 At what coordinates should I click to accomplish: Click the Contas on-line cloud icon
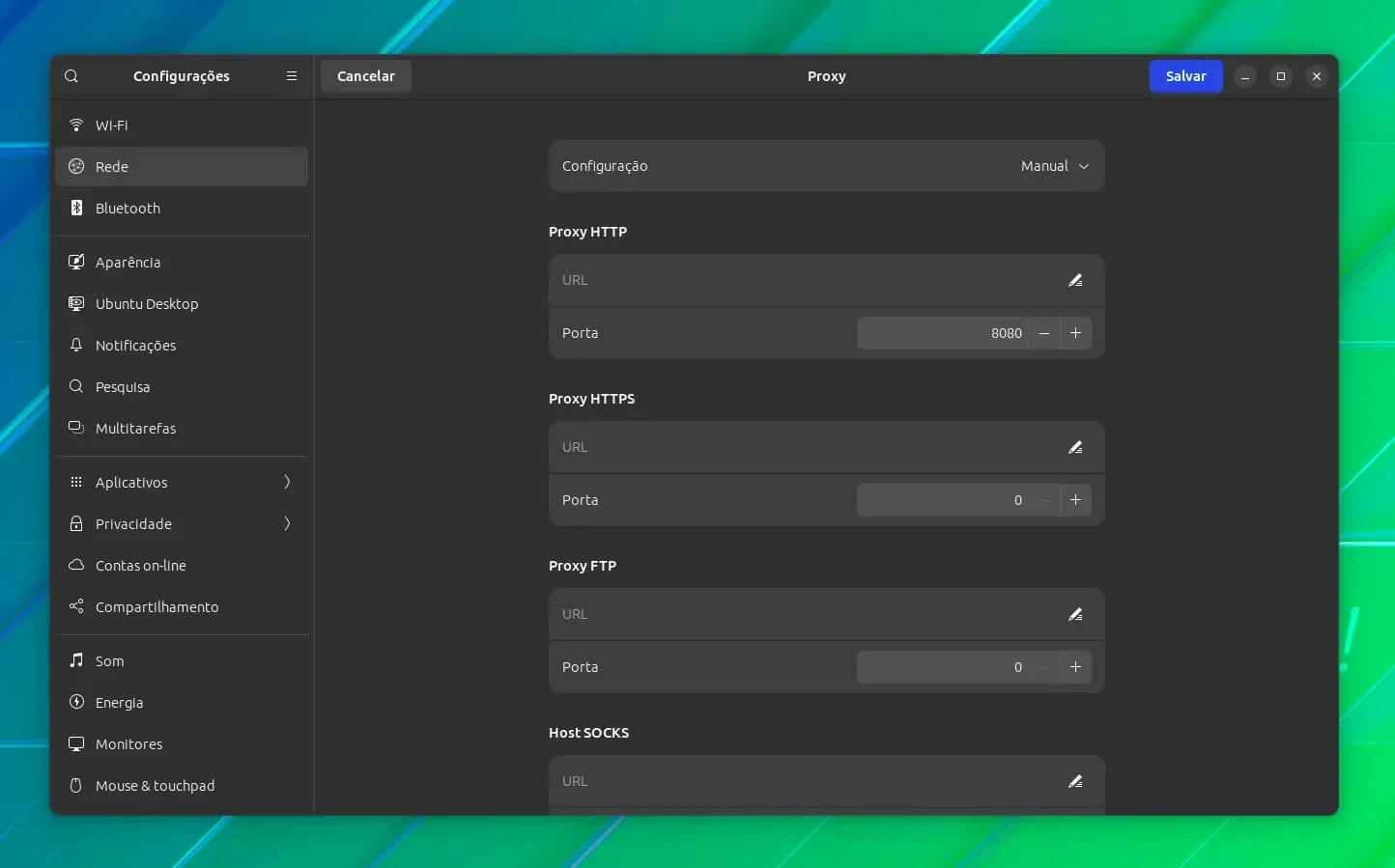click(x=76, y=566)
